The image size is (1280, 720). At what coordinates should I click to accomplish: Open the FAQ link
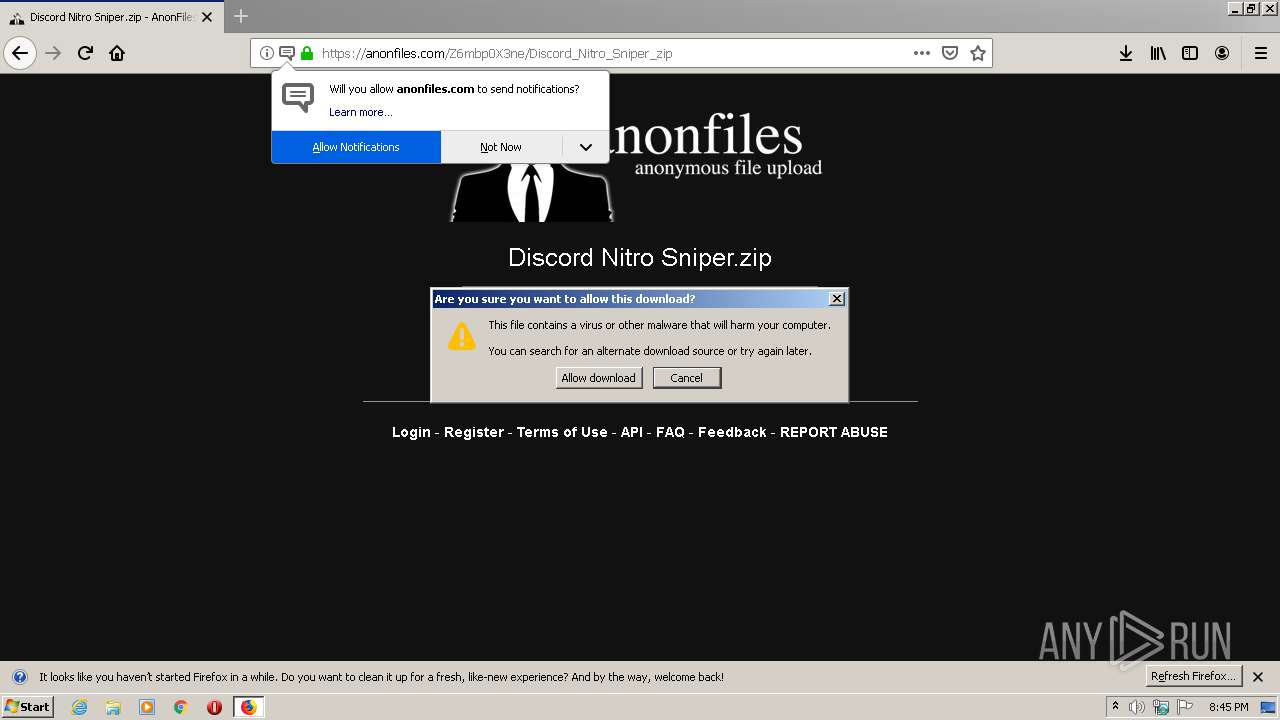click(670, 432)
